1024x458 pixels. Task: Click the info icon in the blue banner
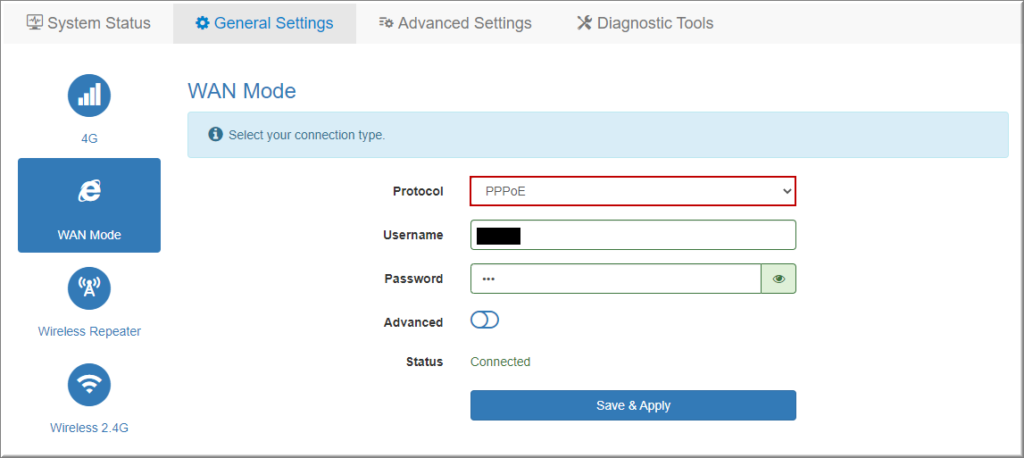point(214,135)
